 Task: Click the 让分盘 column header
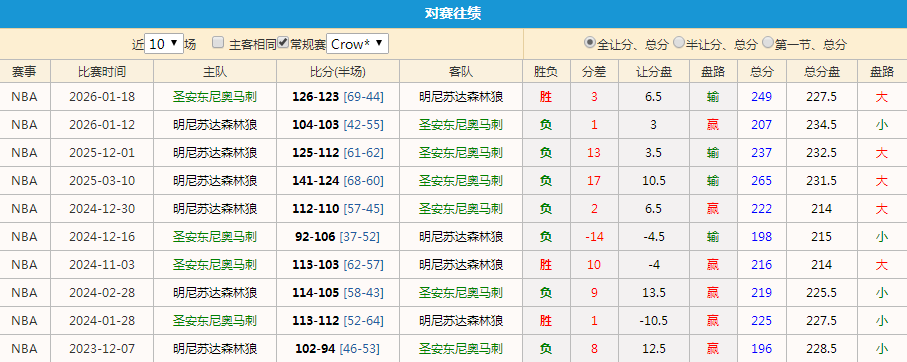[x=654, y=72]
